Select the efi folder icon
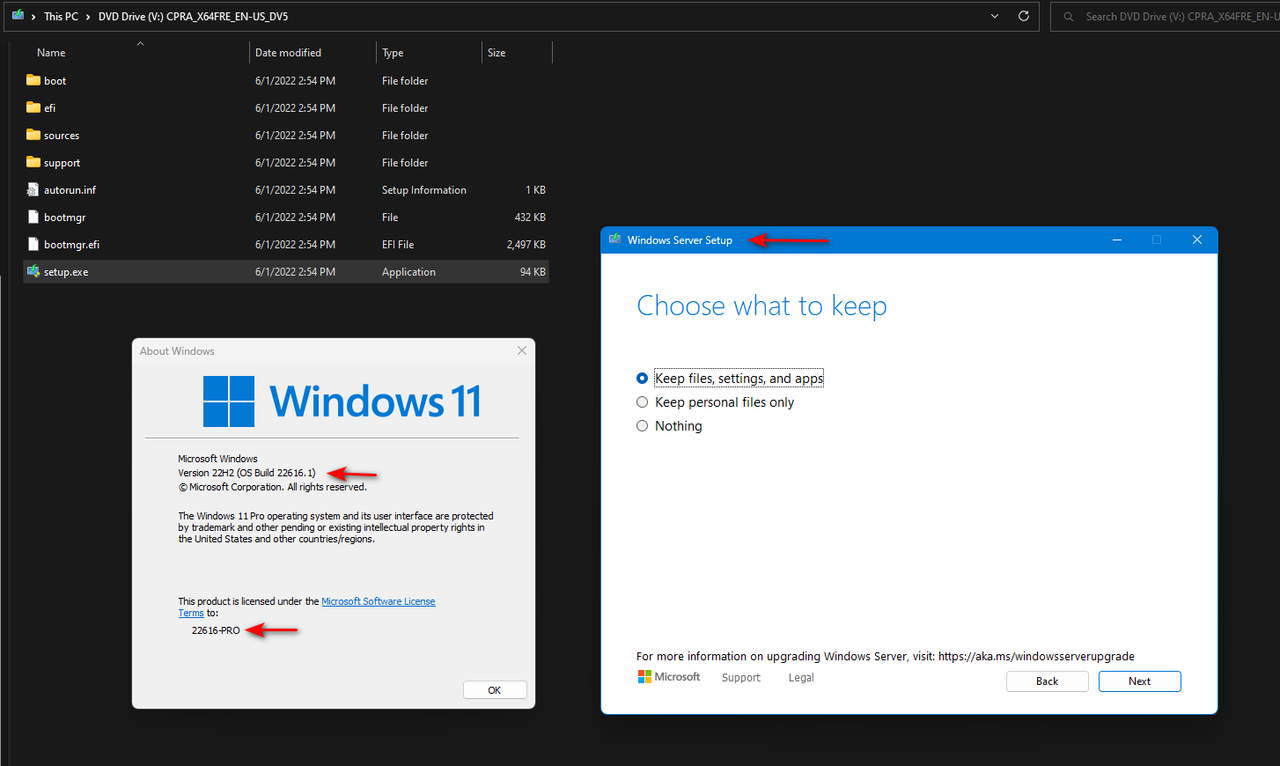The width and height of the screenshot is (1280, 766). coord(33,107)
